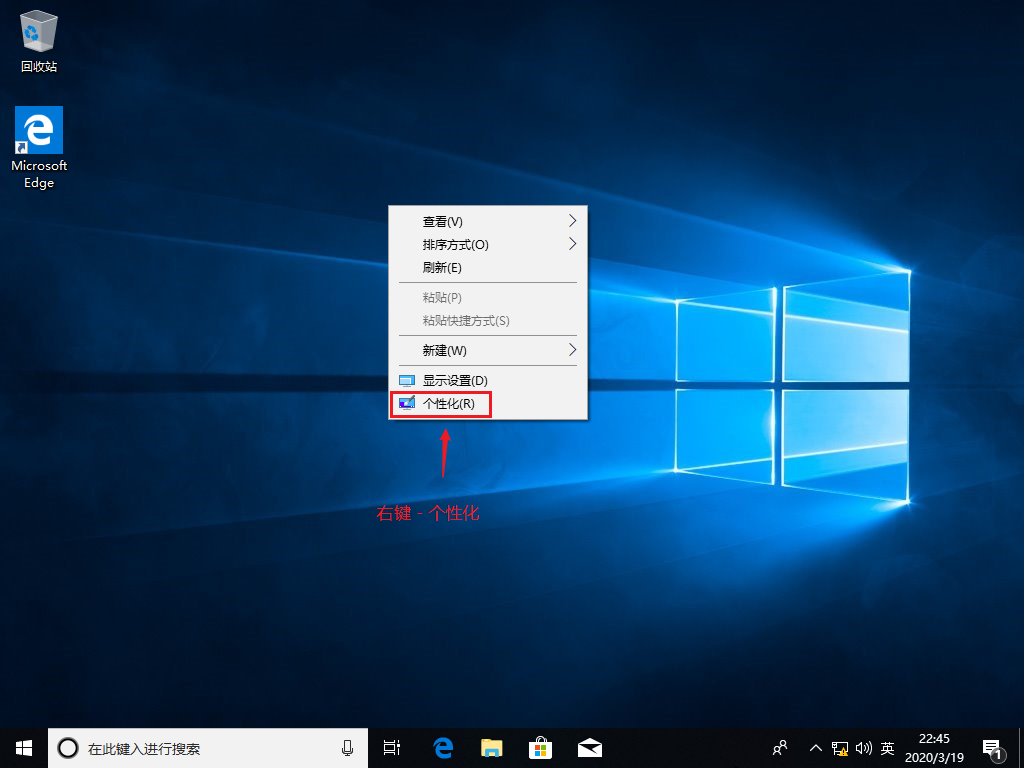Launch Edge from the taskbar
Viewport: 1024px width, 768px height.
pyautogui.click(x=443, y=747)
